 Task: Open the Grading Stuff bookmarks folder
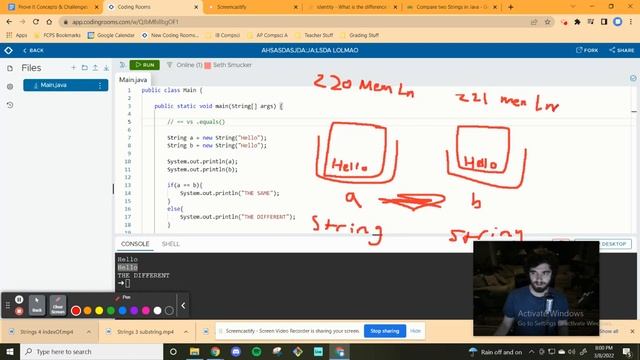click(360, 36)
